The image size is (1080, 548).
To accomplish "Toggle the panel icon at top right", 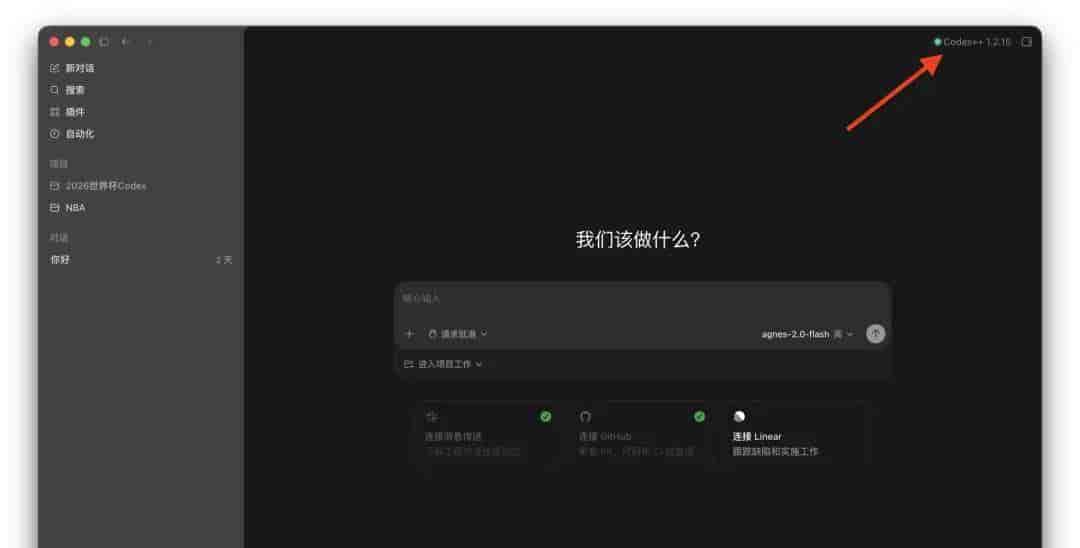I will [1026, 42].
